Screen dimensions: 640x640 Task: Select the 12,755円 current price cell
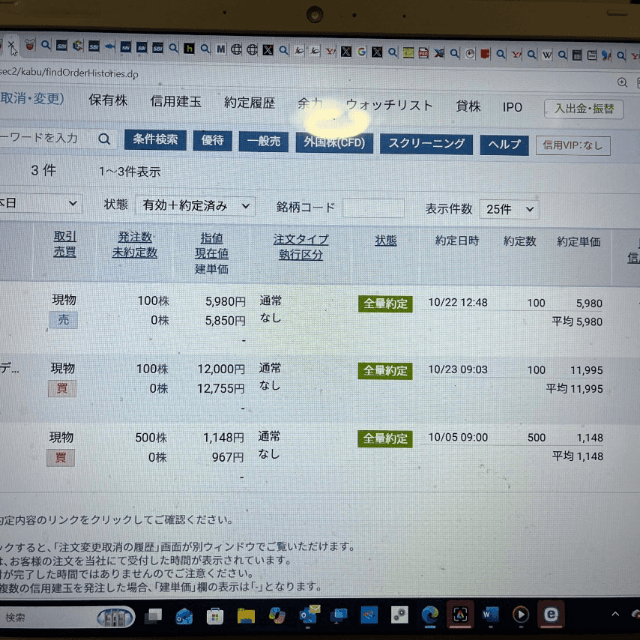pos(221,388)
